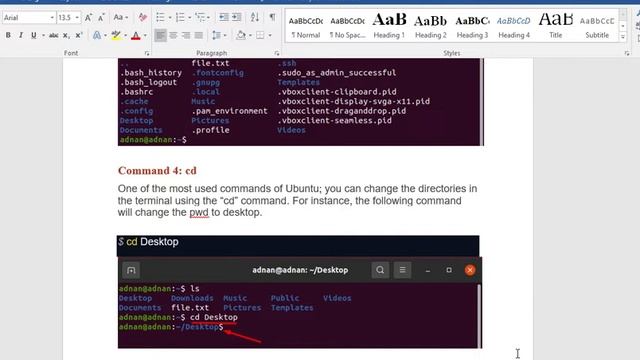Expand the Shading dropdown arrow
Image resolution: width=640 pixels, height=360 pixels.
tap(250, 36)
